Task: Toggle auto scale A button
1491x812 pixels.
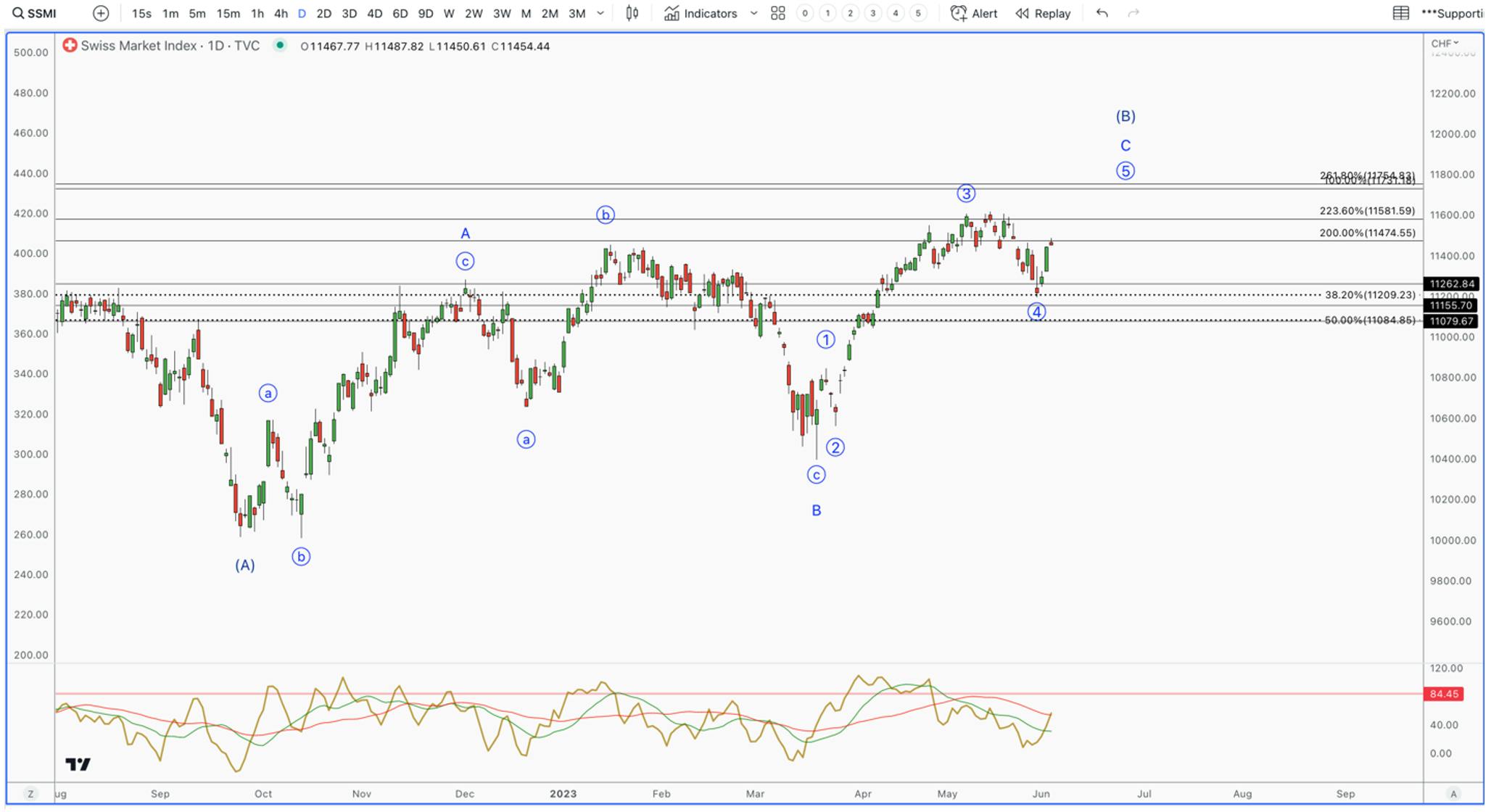Action: click(x=1453, y=793)
